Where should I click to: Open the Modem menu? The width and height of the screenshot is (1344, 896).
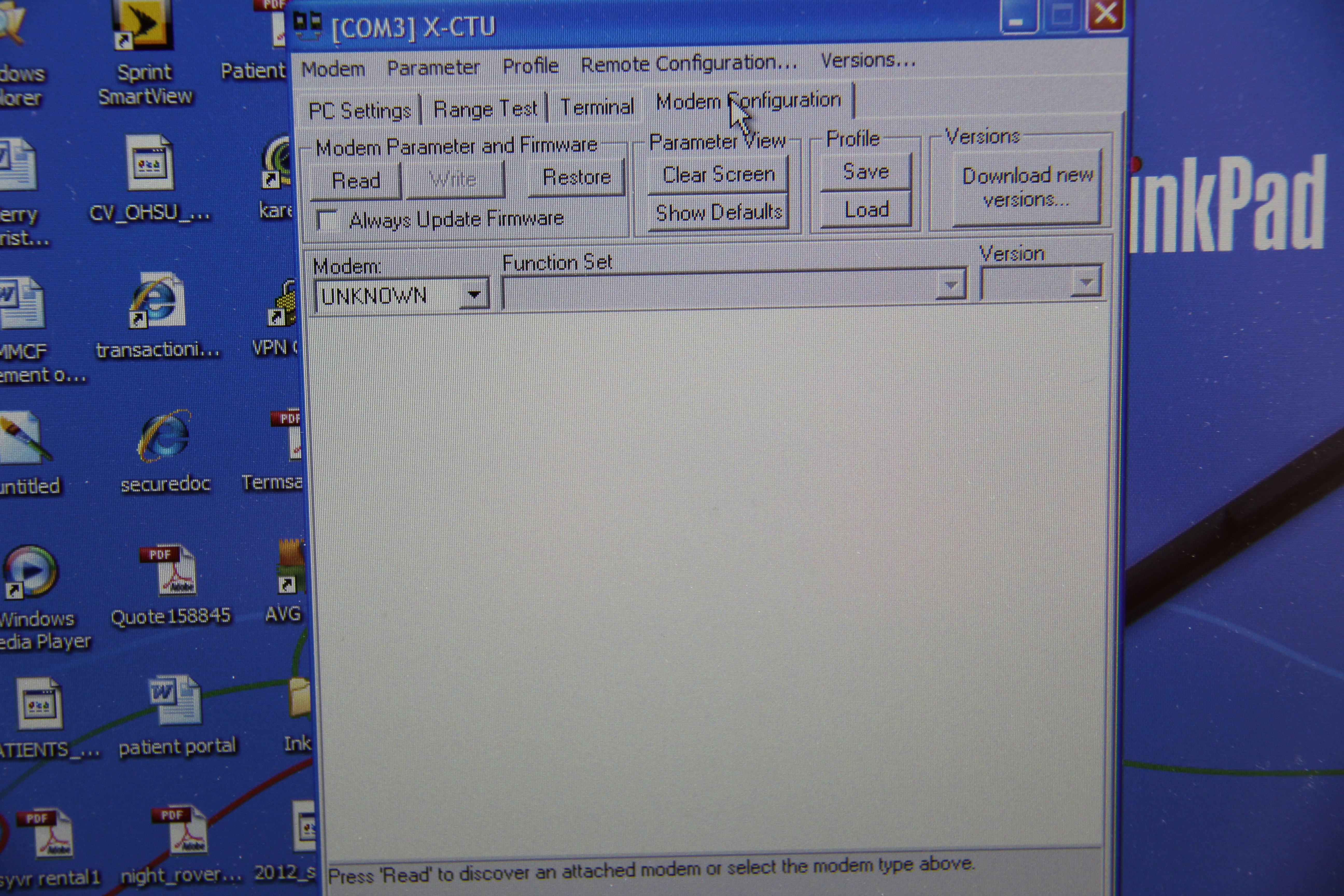[333, 69]
